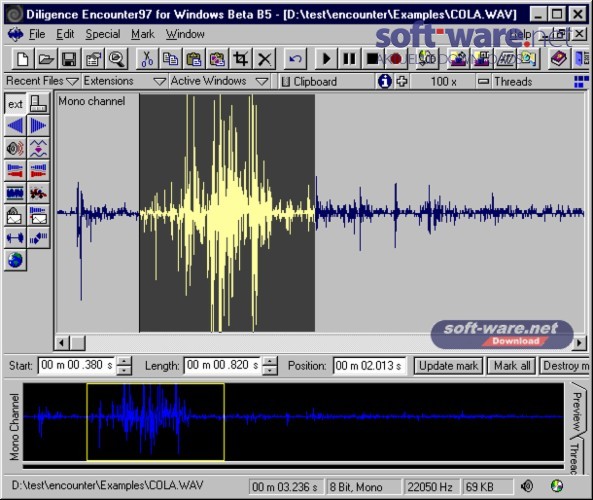The height and width of the screenshot is (500, 593).
Task: Click the Destroy mark button
Action: point(565,366)
